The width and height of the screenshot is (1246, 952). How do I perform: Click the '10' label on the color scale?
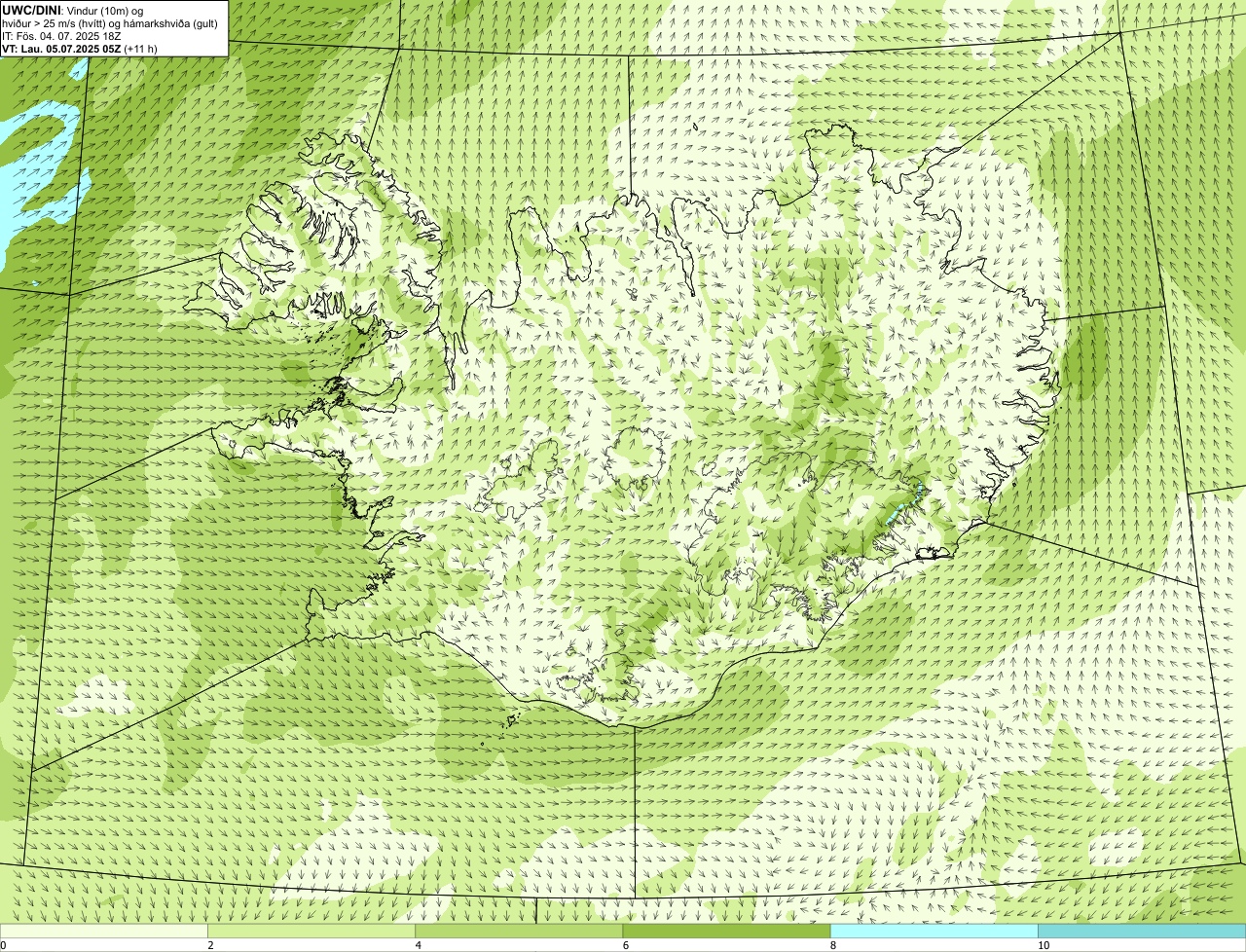click(x=1044, y=945)
